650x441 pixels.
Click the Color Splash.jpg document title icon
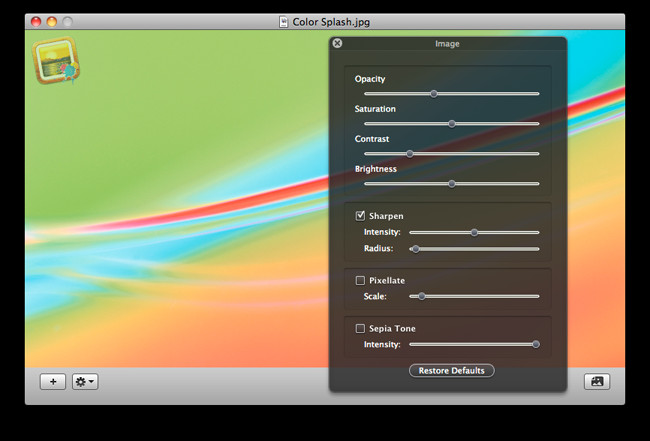point(283,22)
